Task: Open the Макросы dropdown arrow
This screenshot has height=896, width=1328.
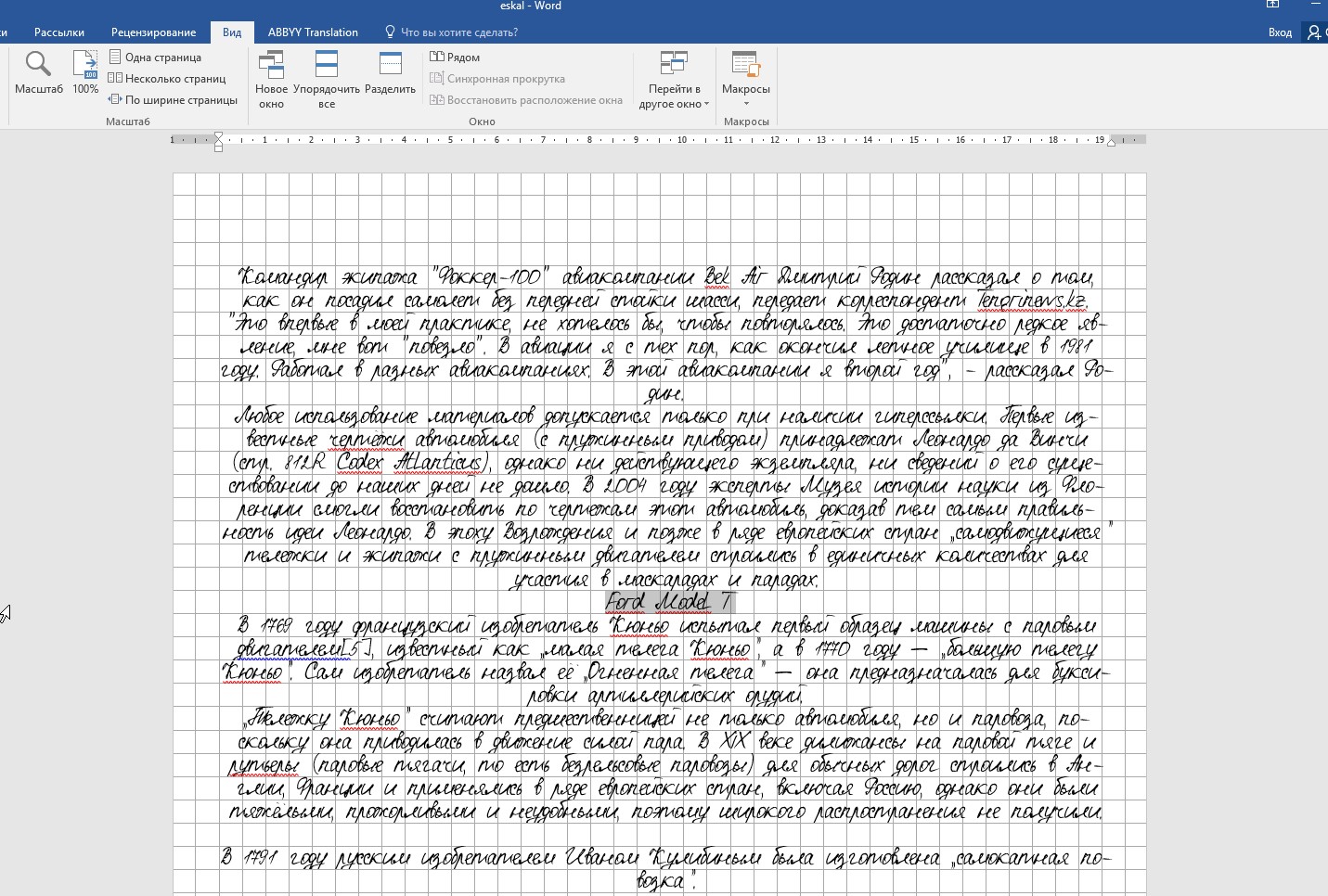Action: point(746,103)
